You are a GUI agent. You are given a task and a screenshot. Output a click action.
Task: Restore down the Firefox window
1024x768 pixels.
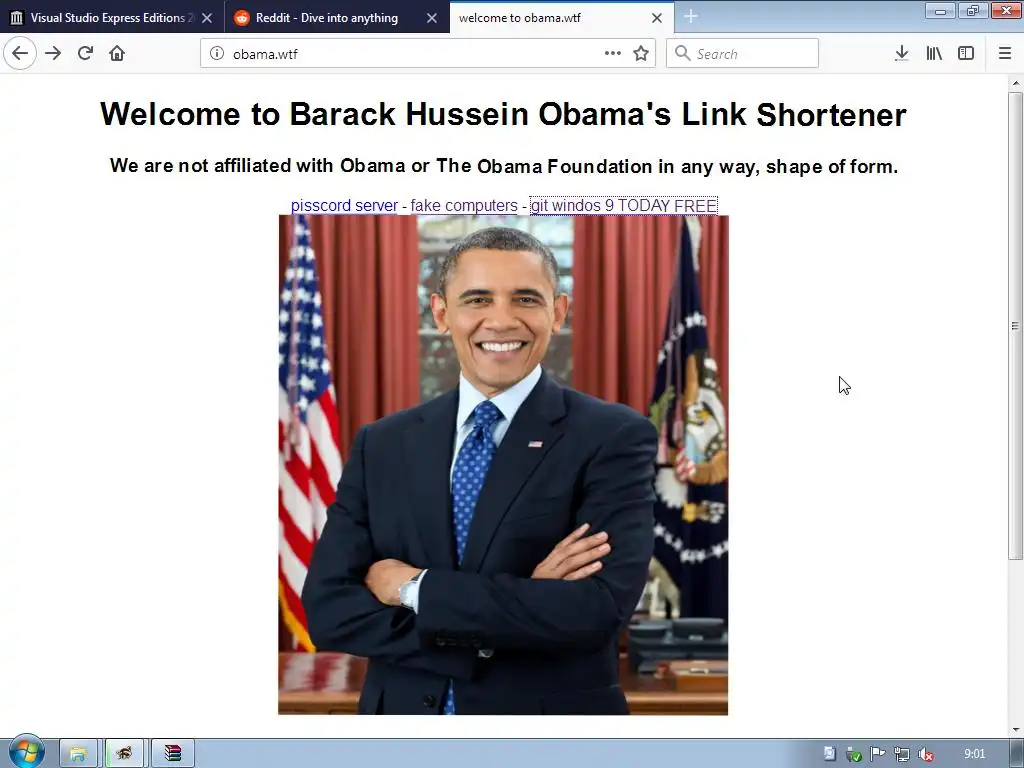click(973, 10)
